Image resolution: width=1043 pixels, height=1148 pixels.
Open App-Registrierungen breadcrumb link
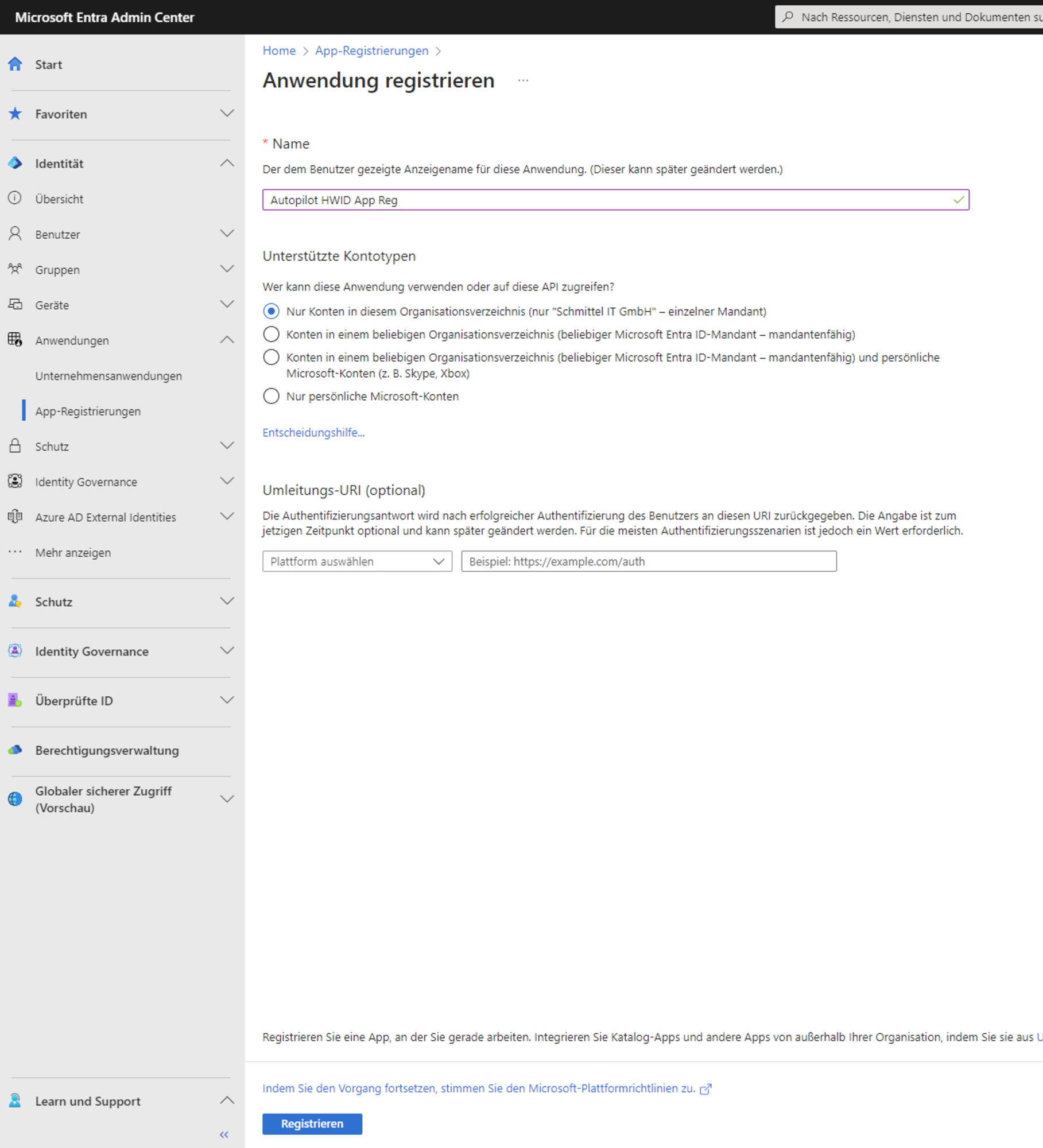point(371,51)
